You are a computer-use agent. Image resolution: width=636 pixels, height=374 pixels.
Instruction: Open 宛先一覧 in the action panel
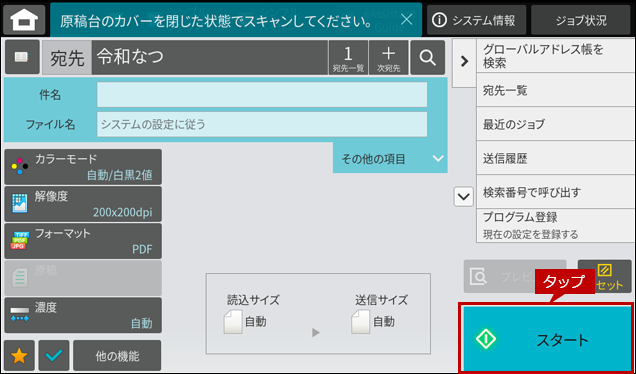tap(556, 90)
